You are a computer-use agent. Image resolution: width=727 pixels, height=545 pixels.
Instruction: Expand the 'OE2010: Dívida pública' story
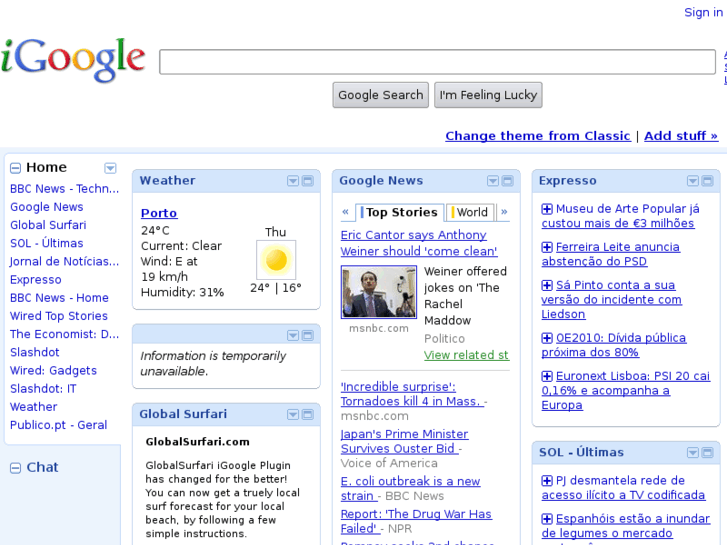click(547, 338)
